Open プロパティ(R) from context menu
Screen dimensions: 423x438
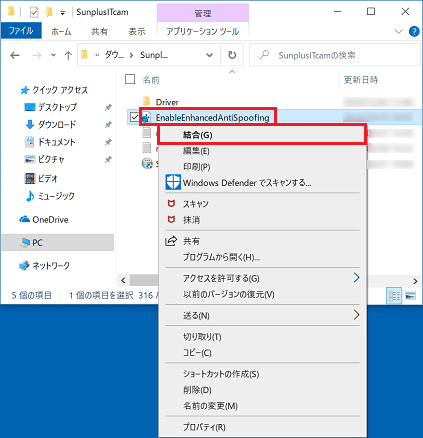pos(262,427)
